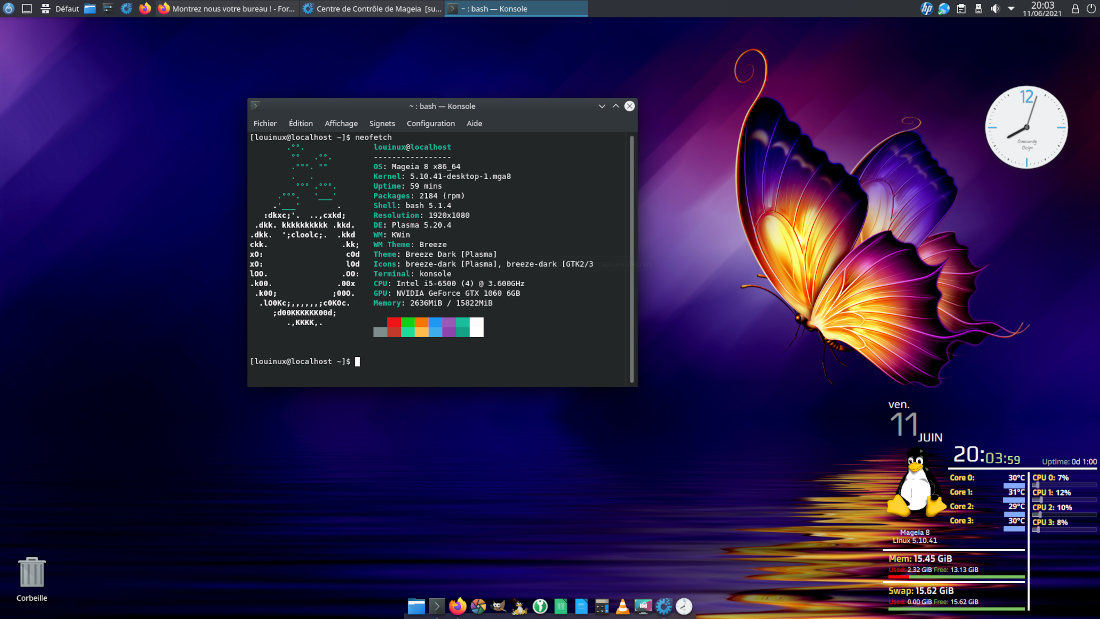1100x619 pixels.
Task: Launch GIMP from bottom dock
Action: (x=499, y=606)
